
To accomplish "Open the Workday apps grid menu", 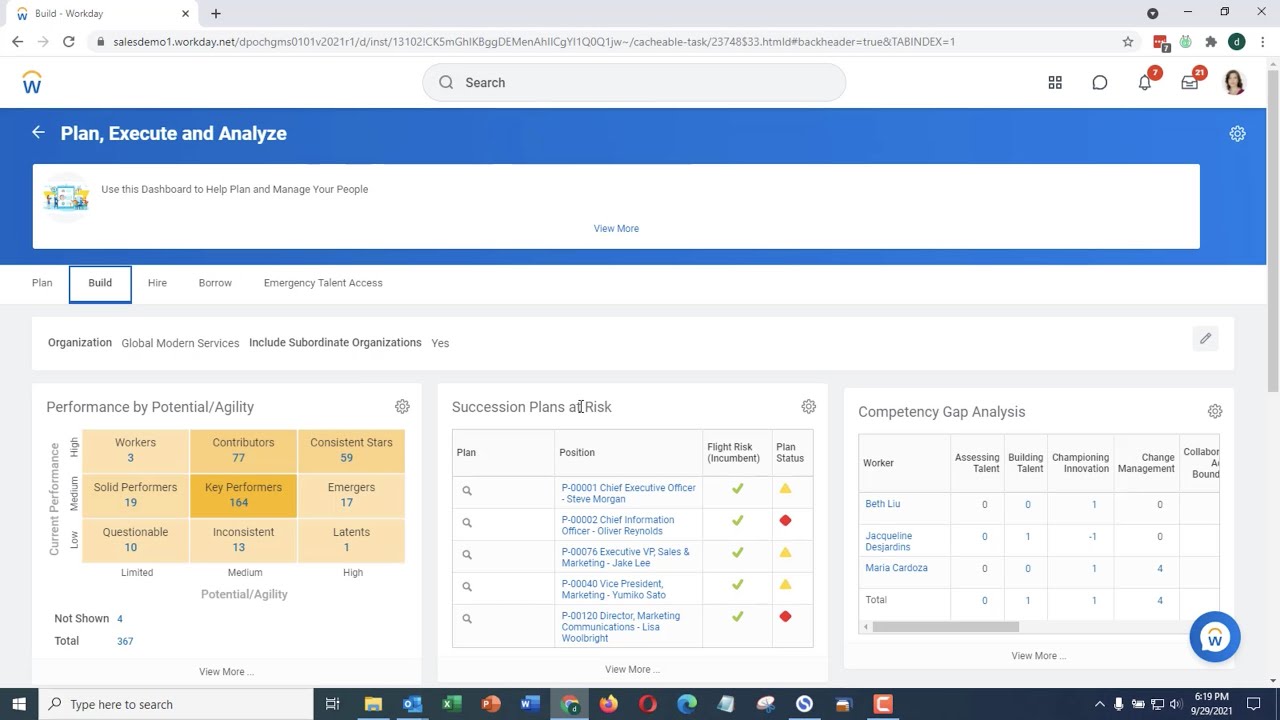I will coord(1055,83).
